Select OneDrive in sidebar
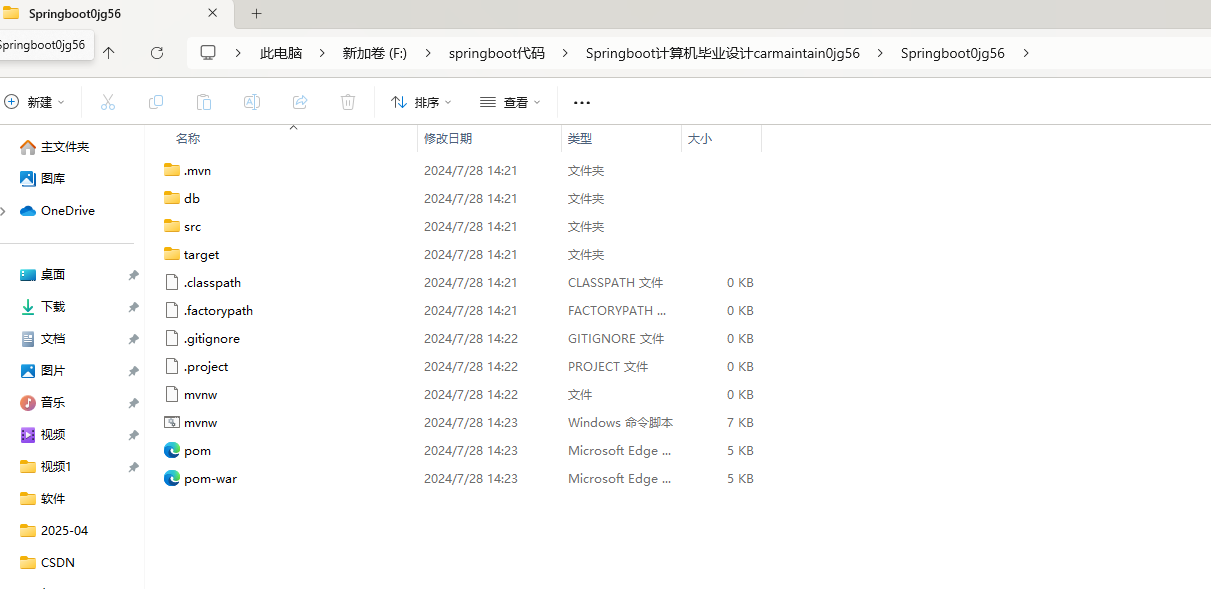The width and height of the screenshot is (1211, 589). (68, 211)
